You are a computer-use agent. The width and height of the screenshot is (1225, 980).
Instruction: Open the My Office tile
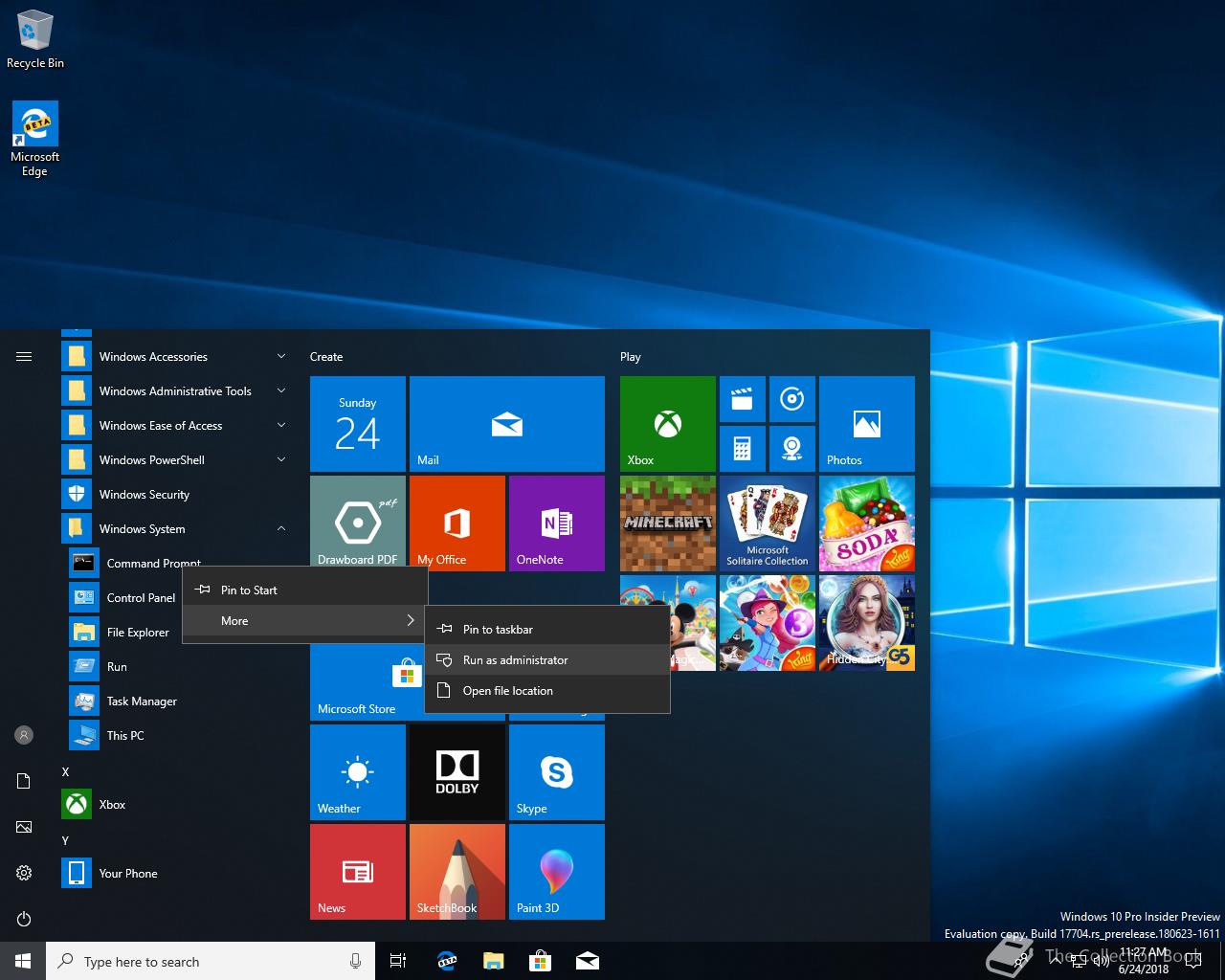[457, 523]
